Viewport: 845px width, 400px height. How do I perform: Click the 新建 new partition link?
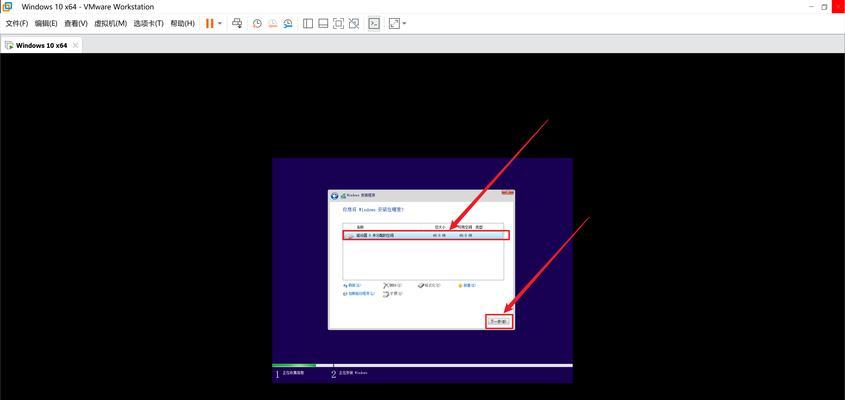click(x=465, y=285)
